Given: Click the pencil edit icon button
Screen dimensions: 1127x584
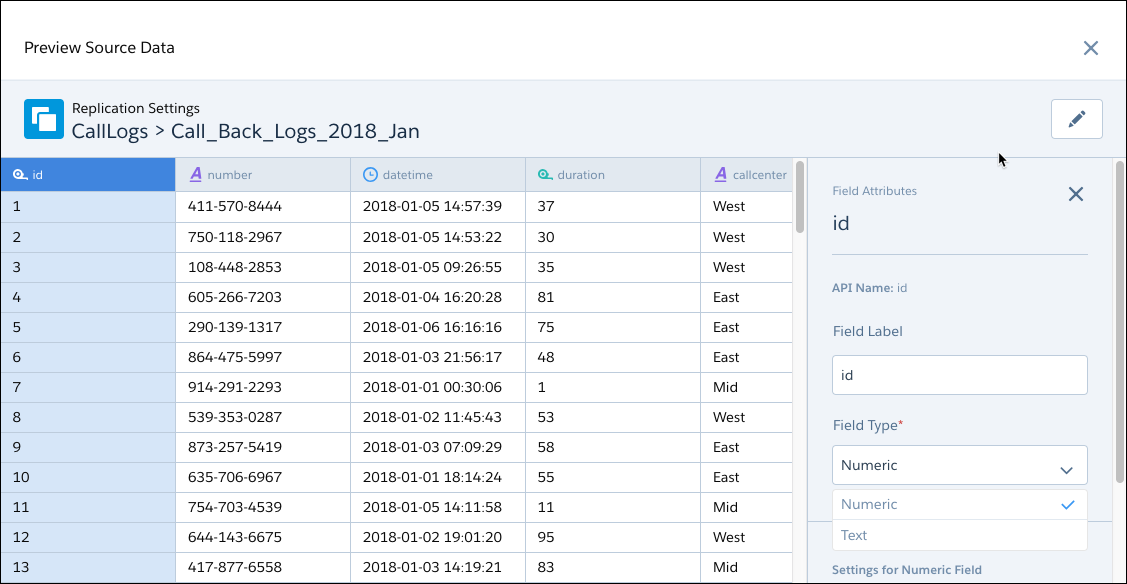Looking at the screenshot, I should [x=1076, y=119].
